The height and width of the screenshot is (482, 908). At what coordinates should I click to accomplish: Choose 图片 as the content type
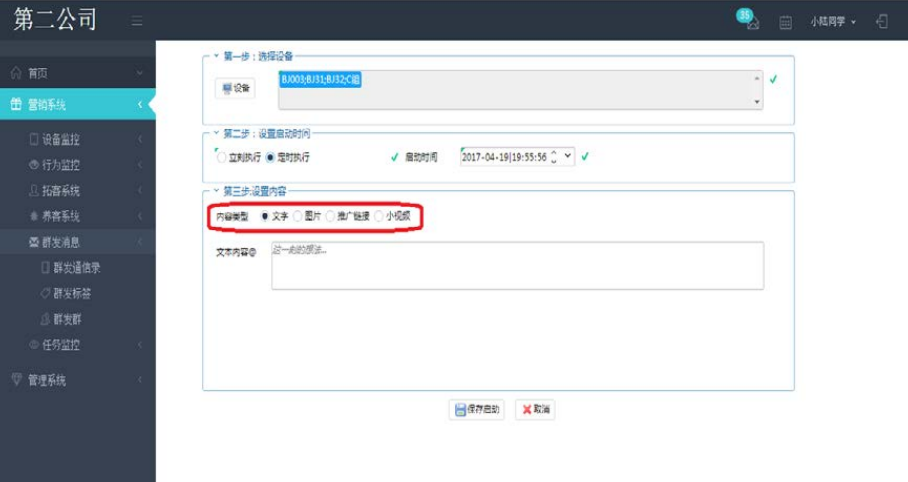(x=297, y=216)
